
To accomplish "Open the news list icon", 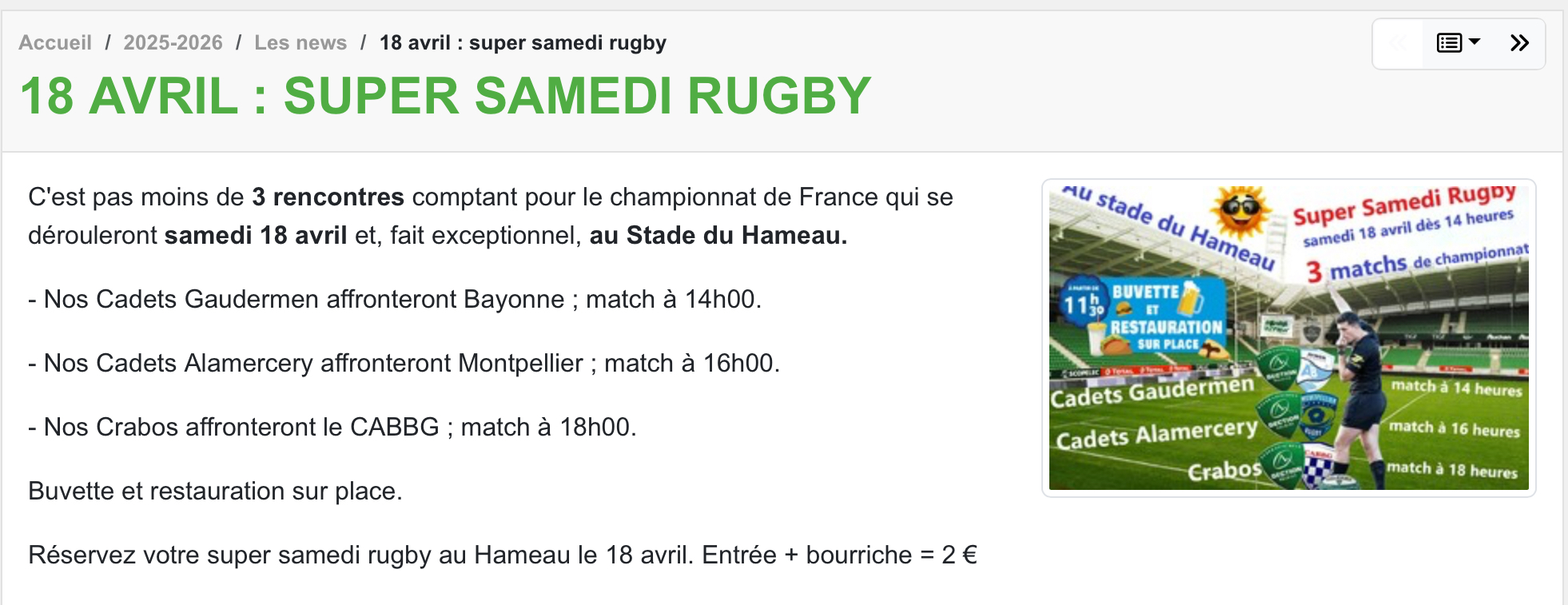I will tap(1449, 43).
